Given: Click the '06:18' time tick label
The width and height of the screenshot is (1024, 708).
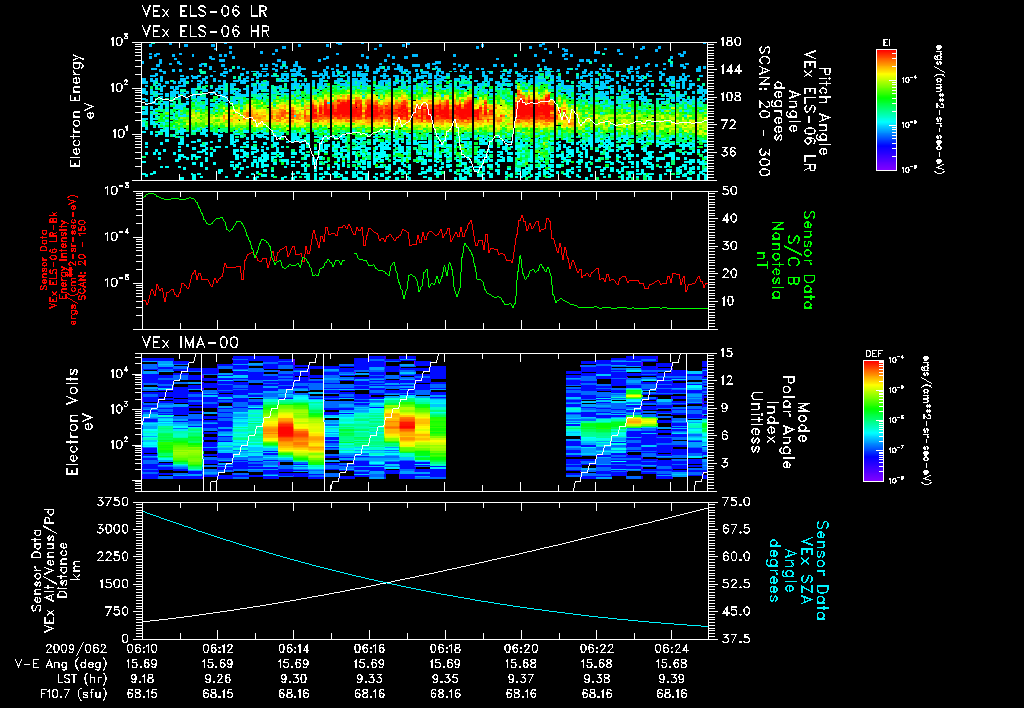Looking at the screenshot, I should [x=445, y=649].
